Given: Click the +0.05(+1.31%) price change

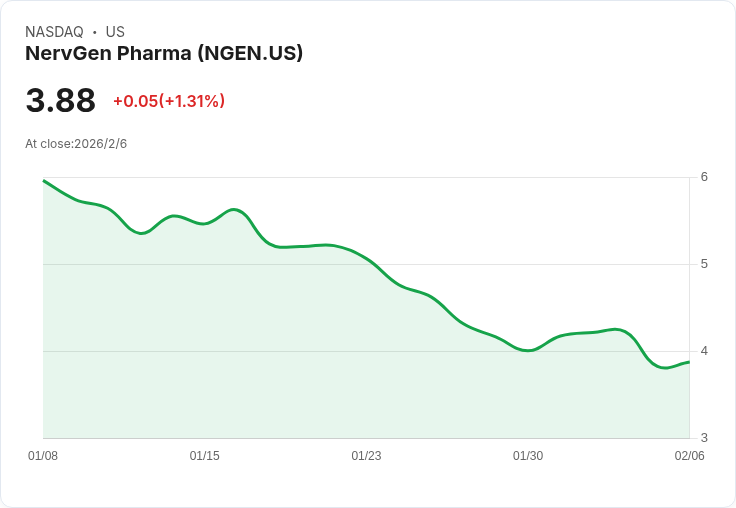Looking at the screenshot, I should (x=168, y=101).
